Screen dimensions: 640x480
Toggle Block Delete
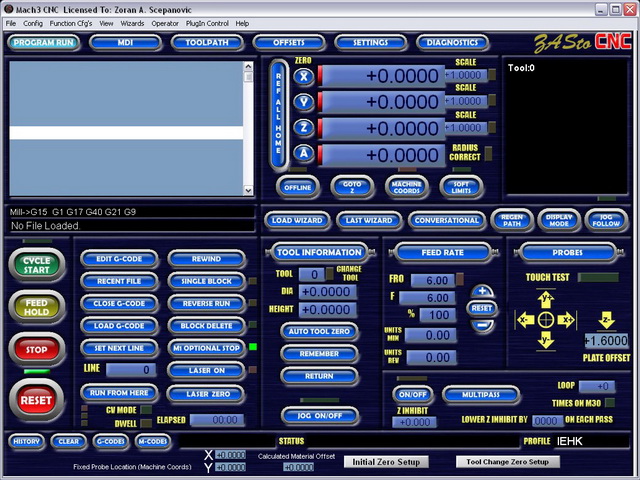[206, 326]
